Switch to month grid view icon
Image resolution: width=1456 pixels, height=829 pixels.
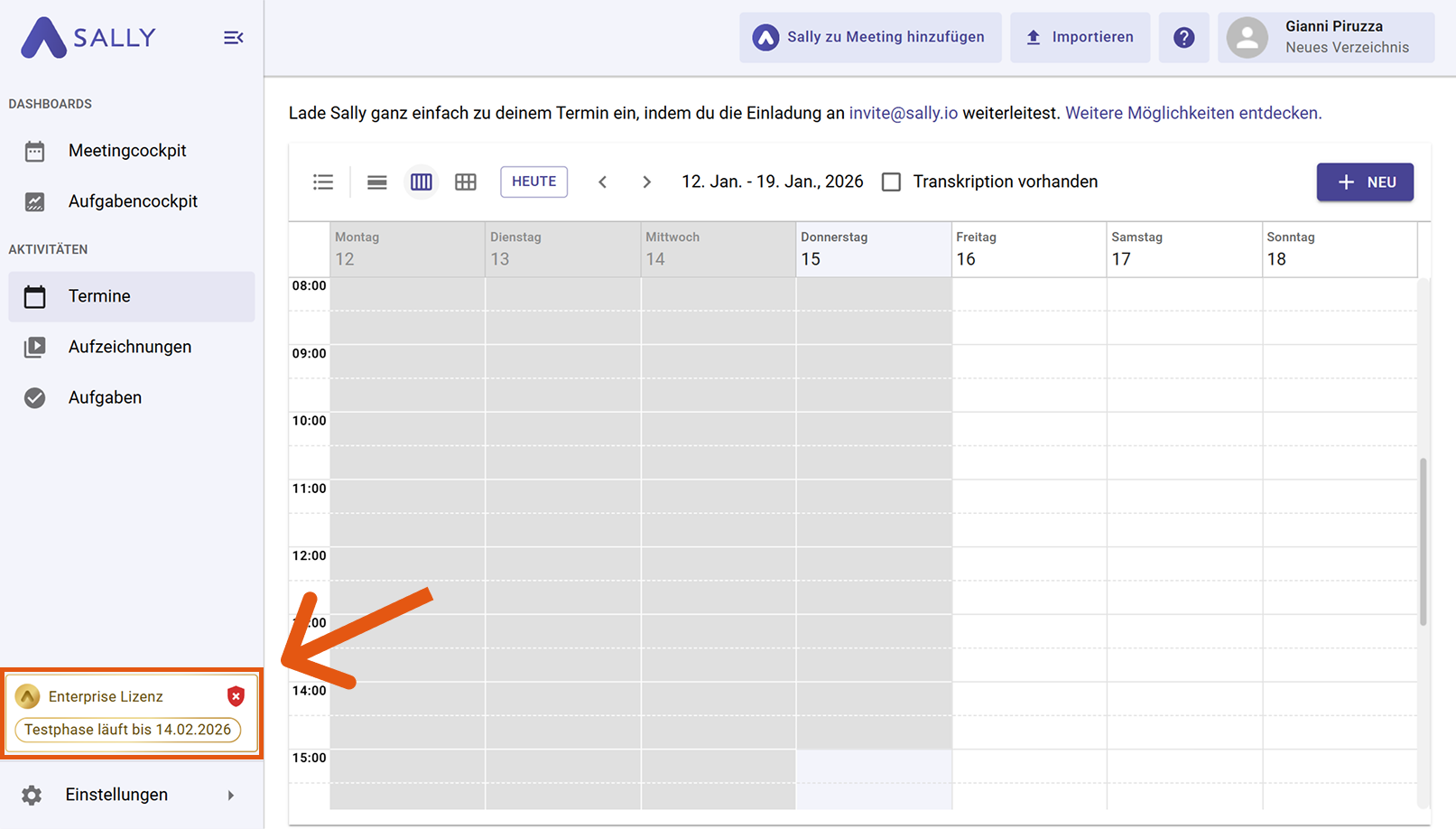pos(466,182)
